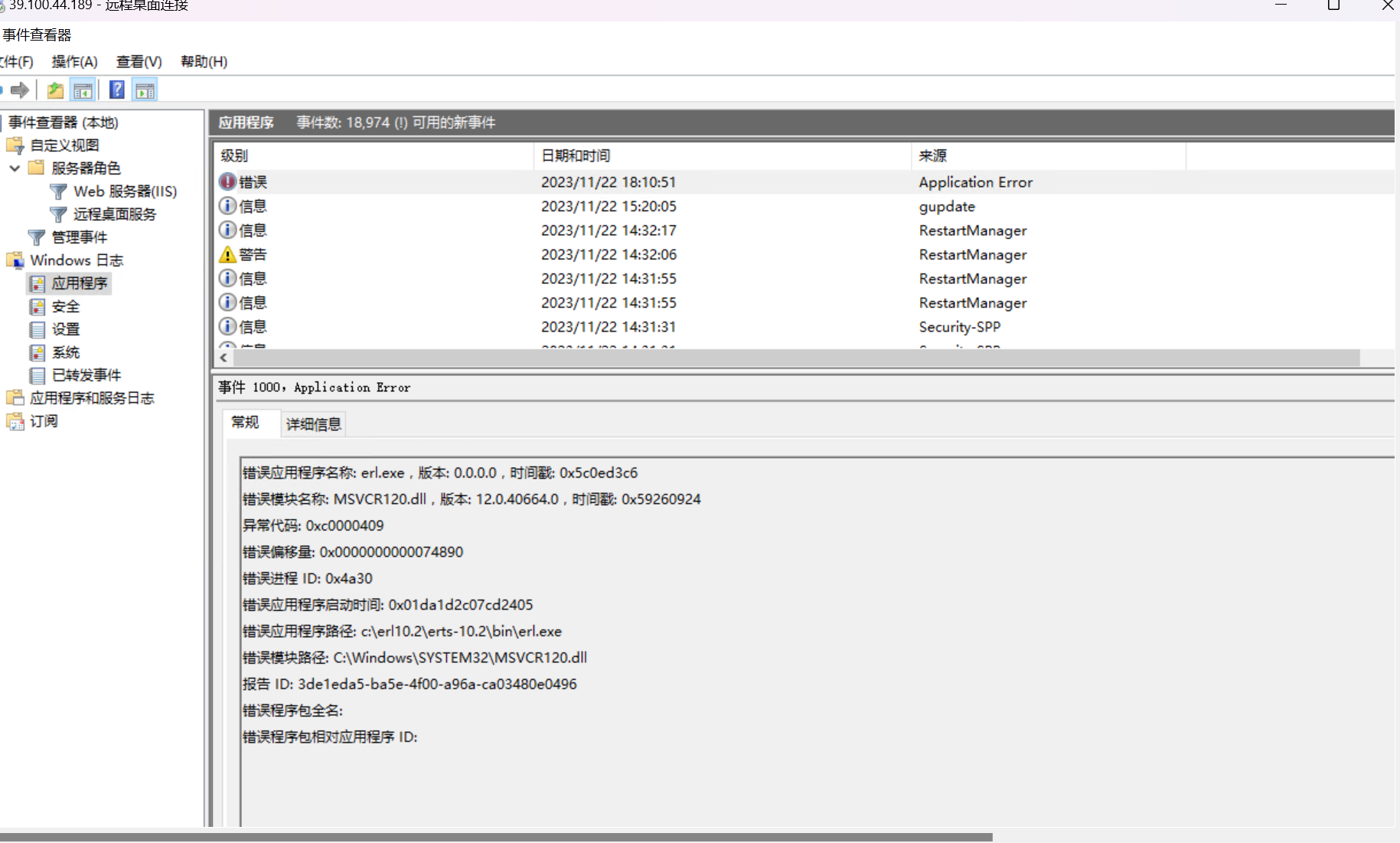The height and width of the screenshot is (843, 1400).
Task: Sort by the 来源 column header
Action: (1049, 155)
